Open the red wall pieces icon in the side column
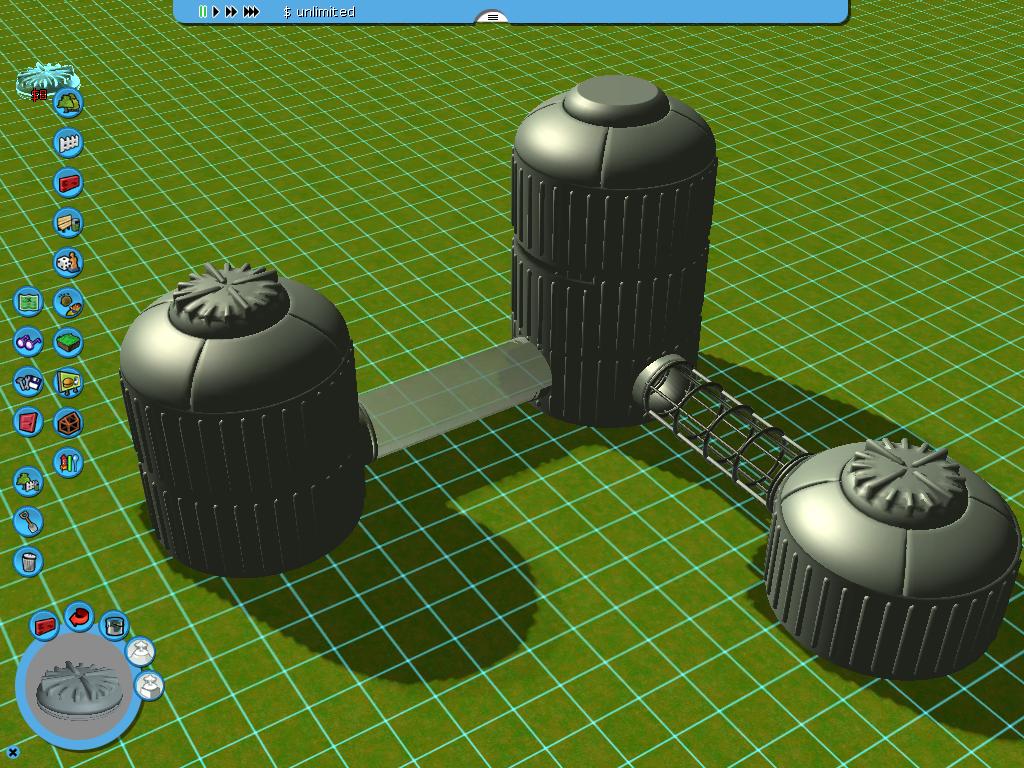 coord(68,183)
